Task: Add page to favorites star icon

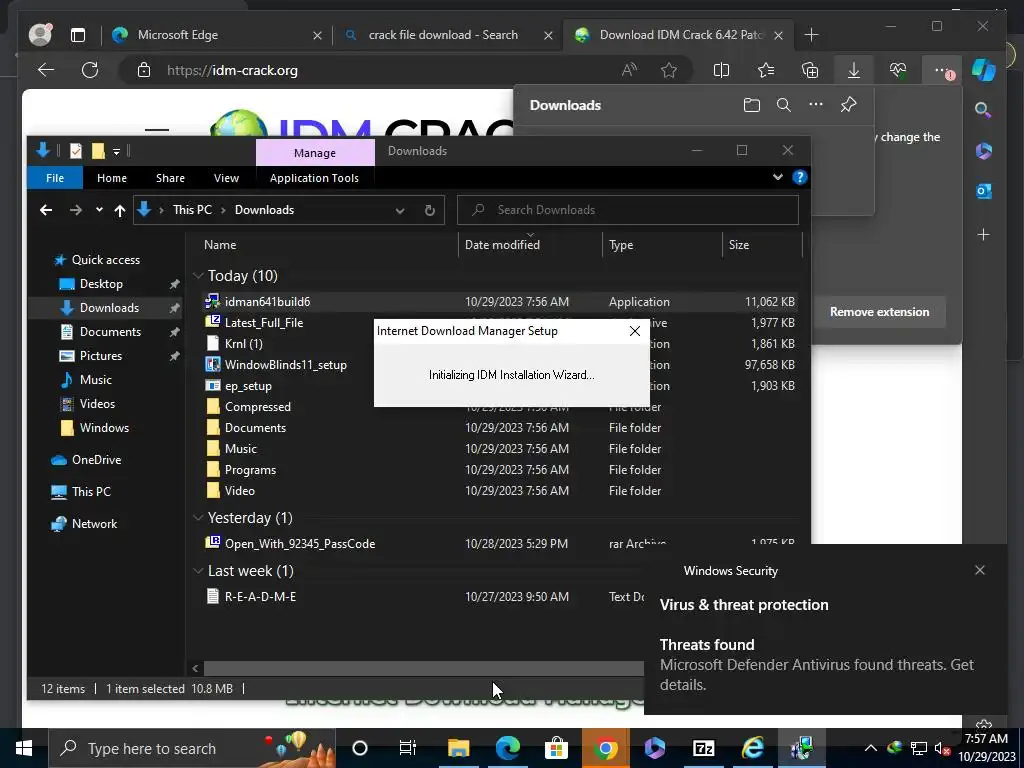Action: pyautogui.click(x=669, y=70)
